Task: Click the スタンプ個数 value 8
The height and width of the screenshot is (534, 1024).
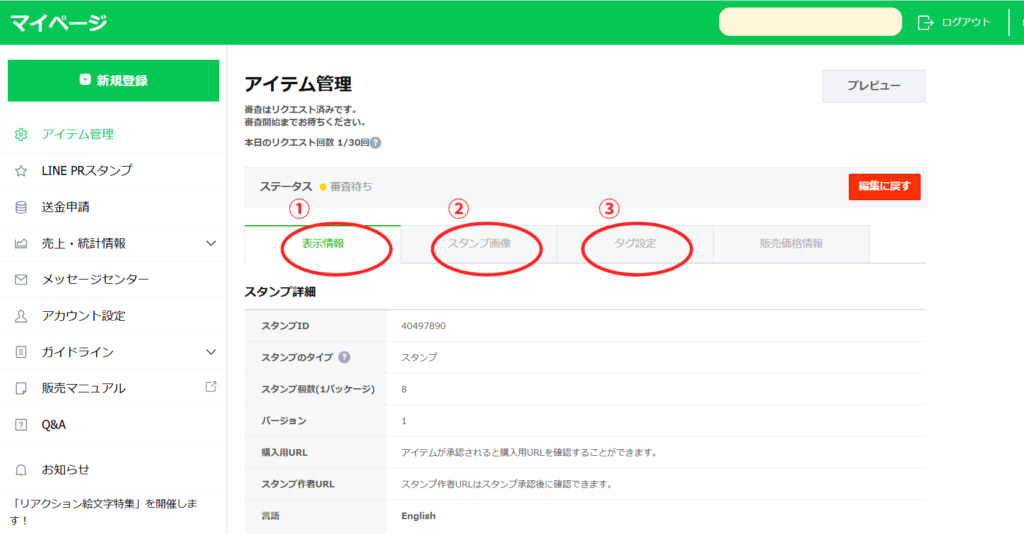Action: 404,389
